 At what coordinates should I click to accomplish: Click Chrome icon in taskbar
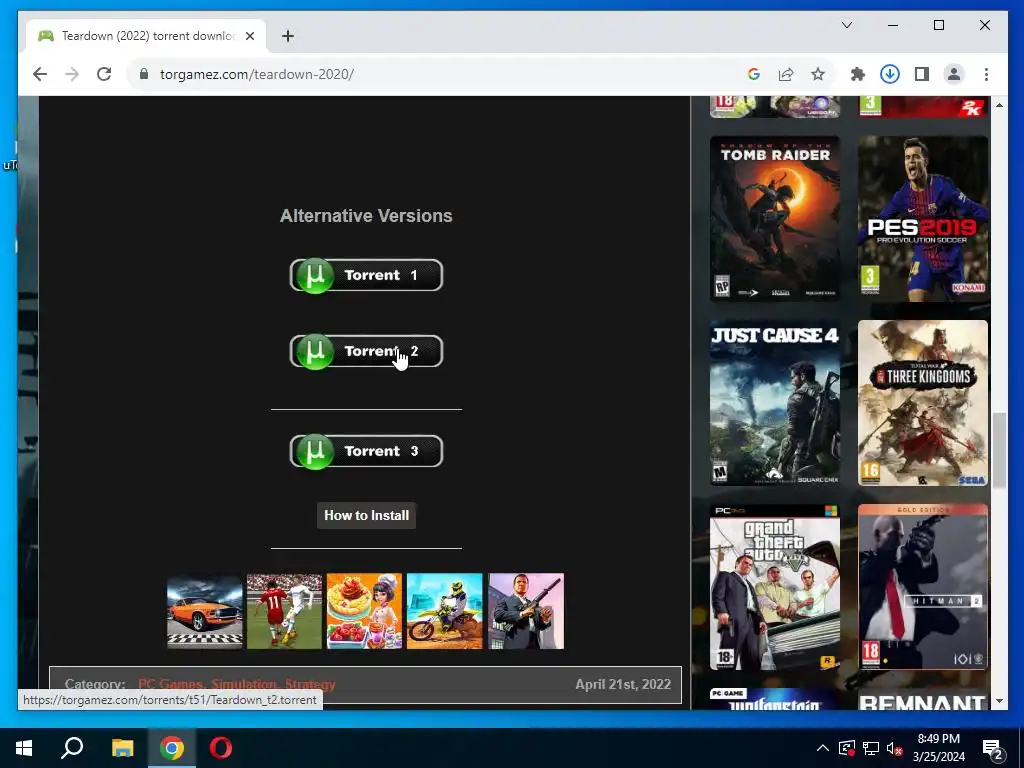(172, 748)
